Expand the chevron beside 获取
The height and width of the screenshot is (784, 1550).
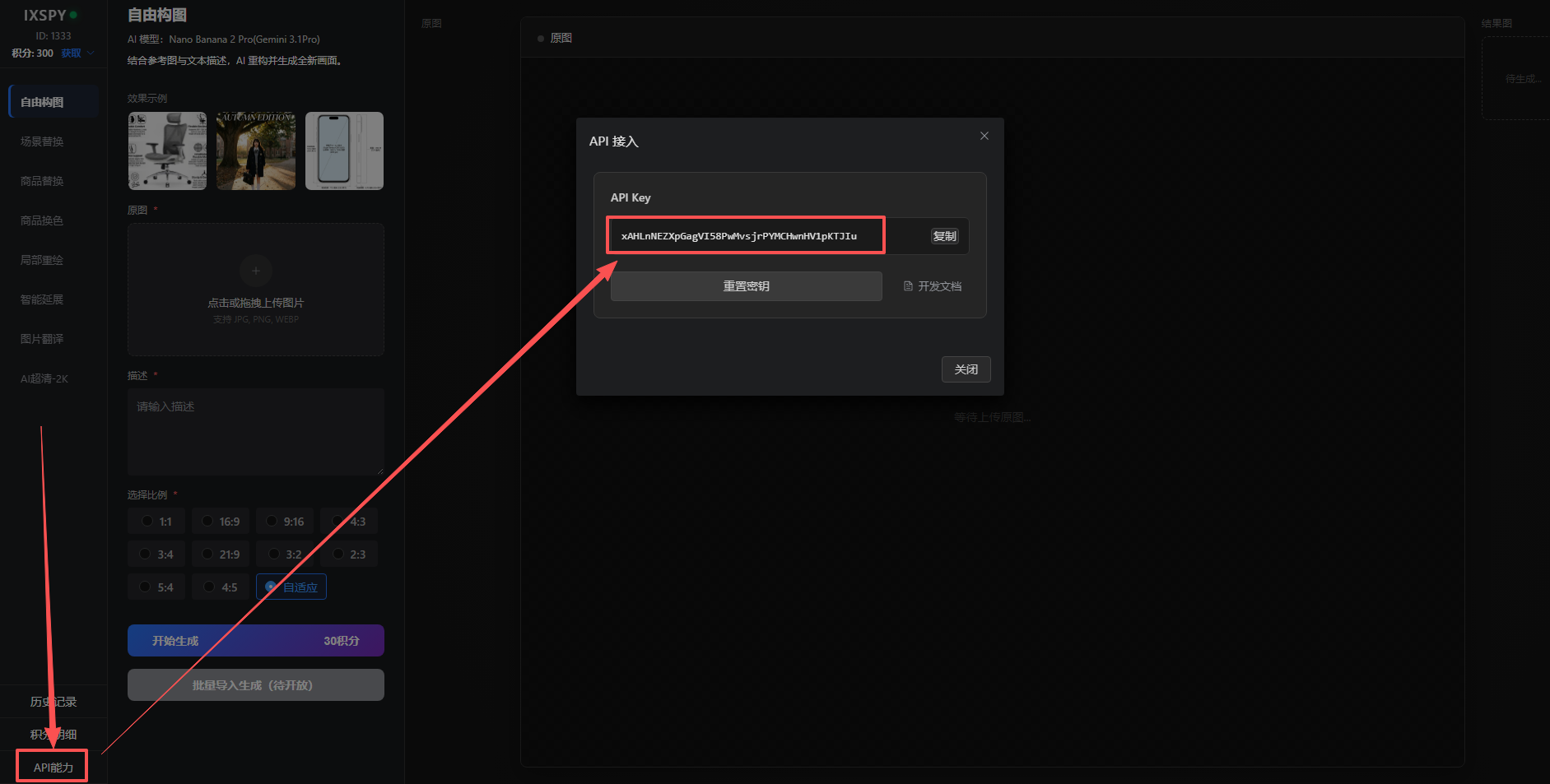(91, 53)
